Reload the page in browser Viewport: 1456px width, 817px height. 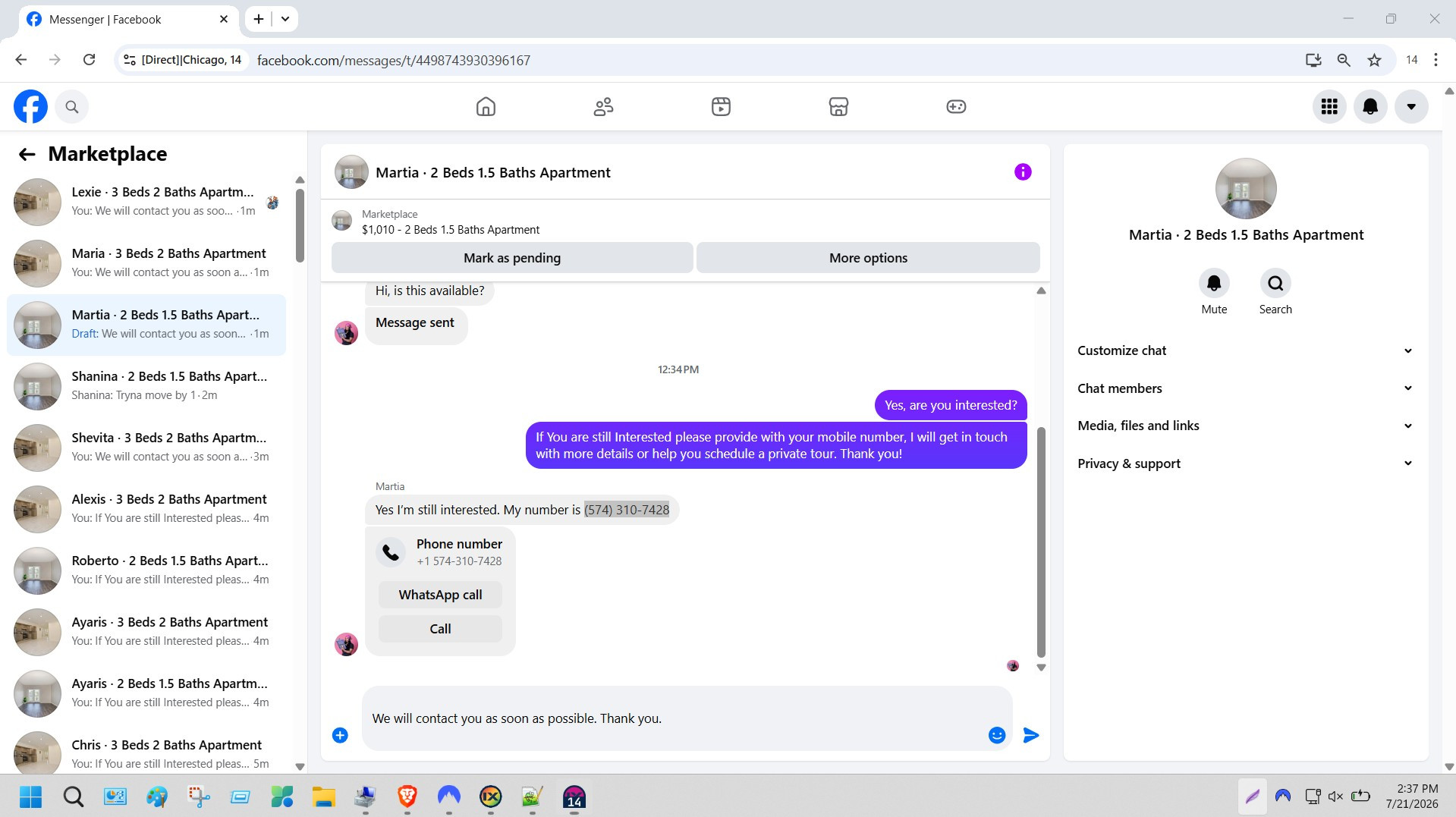tap(89, 60)
